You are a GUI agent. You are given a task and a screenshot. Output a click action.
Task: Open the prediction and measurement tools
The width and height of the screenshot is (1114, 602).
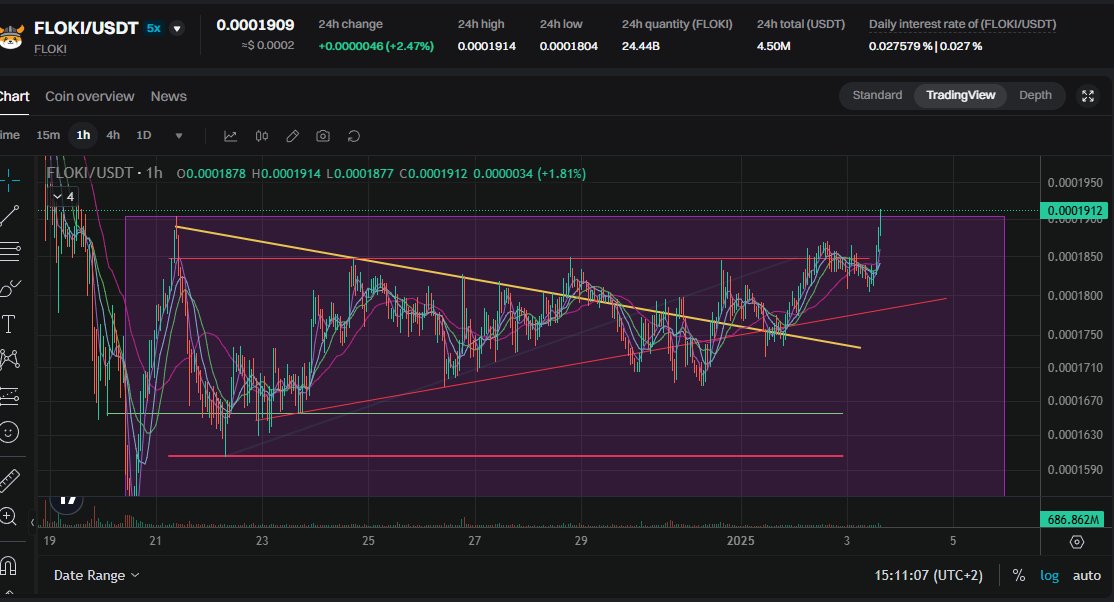click(9, 396)
